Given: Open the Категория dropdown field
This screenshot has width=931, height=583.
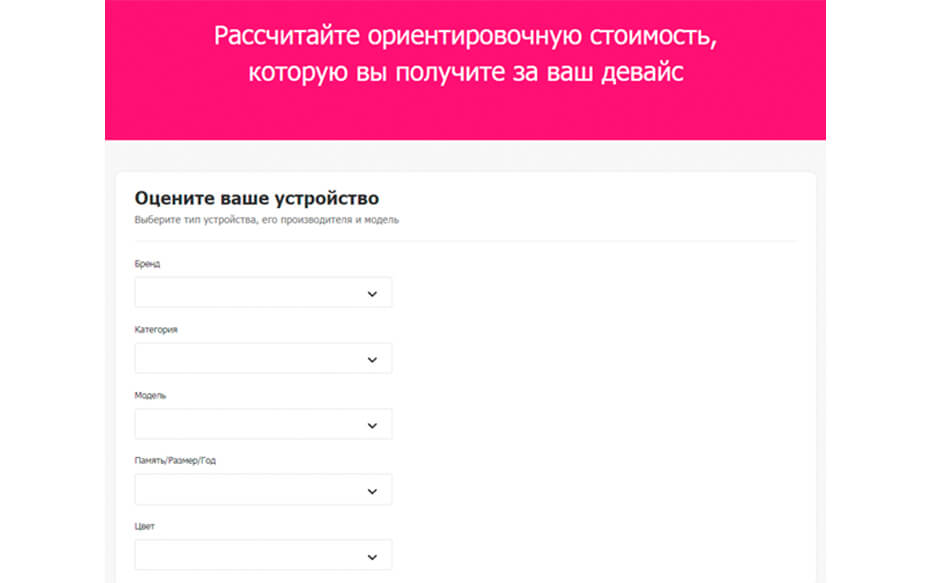Looking at the screenshot, I should pos(263,359).
